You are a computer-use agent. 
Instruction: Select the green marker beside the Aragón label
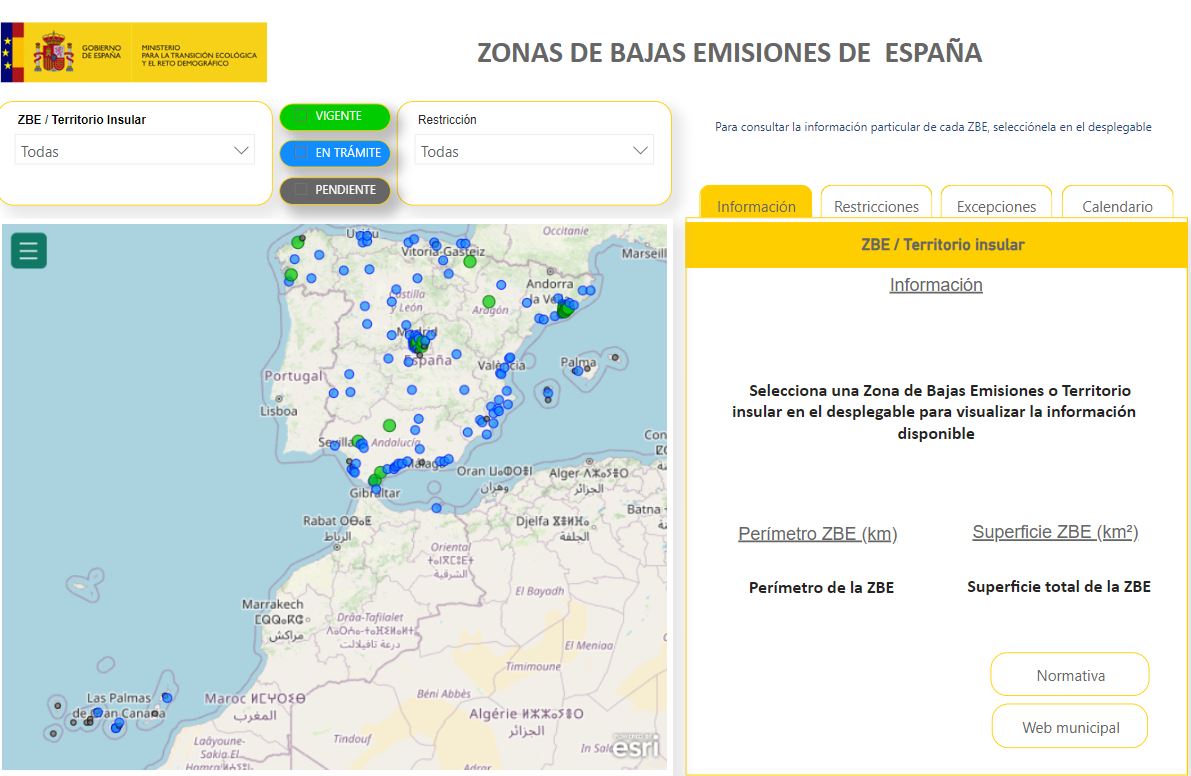(x=489, y=301)
